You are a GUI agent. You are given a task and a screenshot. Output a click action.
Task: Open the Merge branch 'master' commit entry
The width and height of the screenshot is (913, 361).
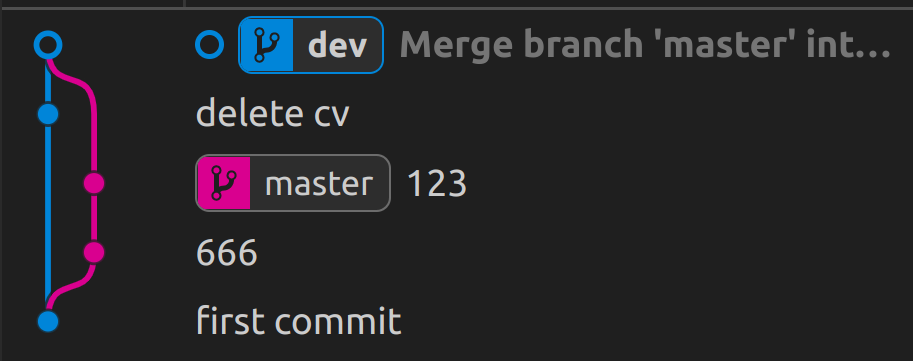[645, 45]
